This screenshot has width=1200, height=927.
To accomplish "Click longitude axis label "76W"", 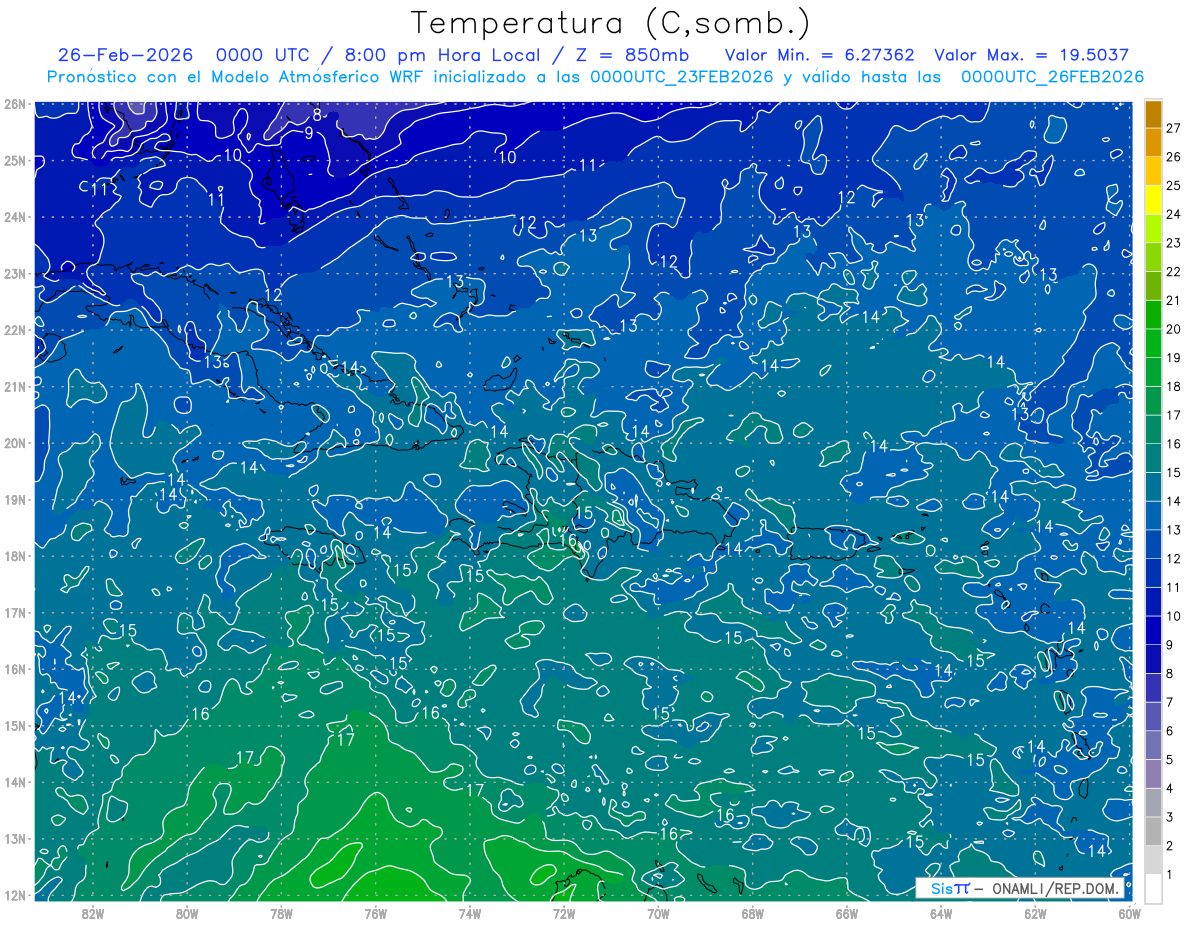I will coord(376,913).
